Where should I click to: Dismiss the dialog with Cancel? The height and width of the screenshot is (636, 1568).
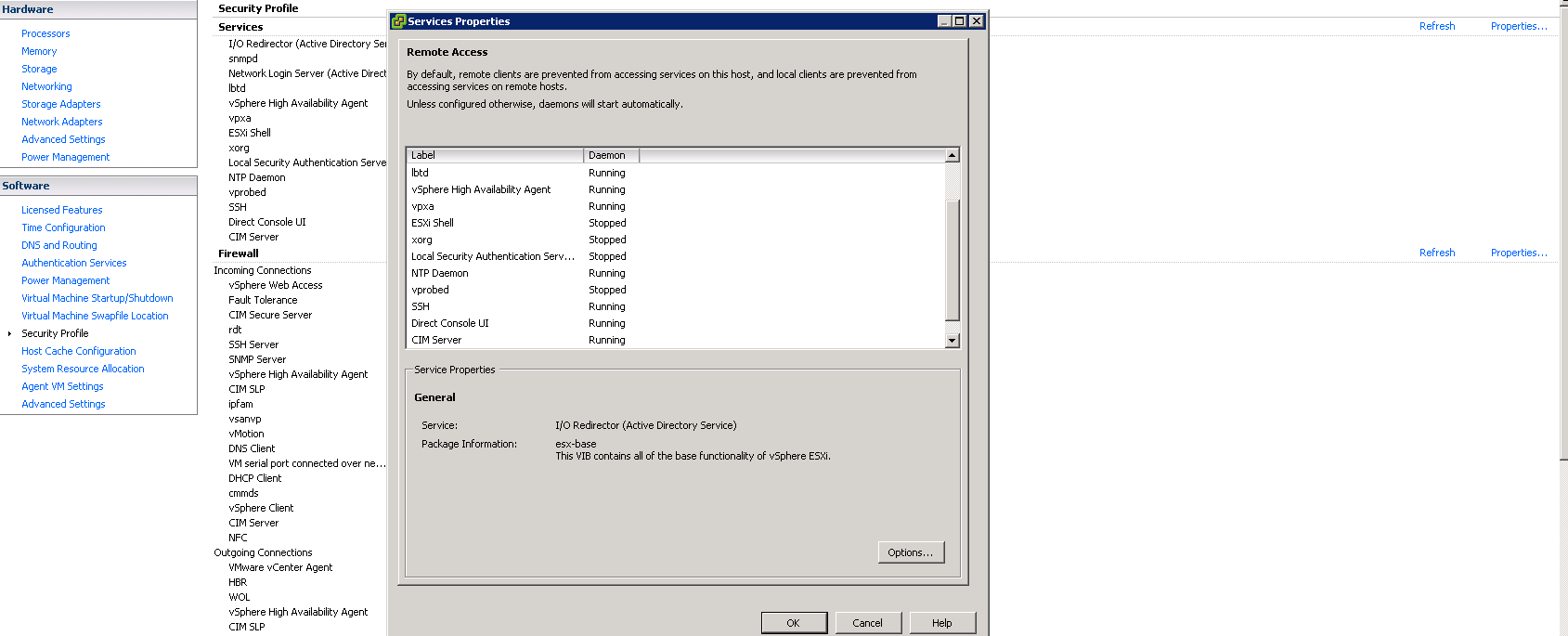click(x=868, y=623)
